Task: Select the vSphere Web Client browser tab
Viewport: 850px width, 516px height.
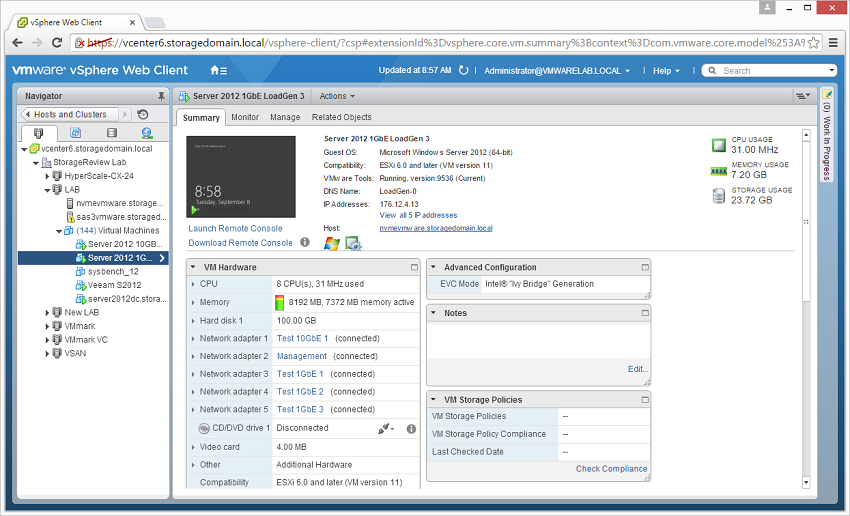Action: [76, 22]
